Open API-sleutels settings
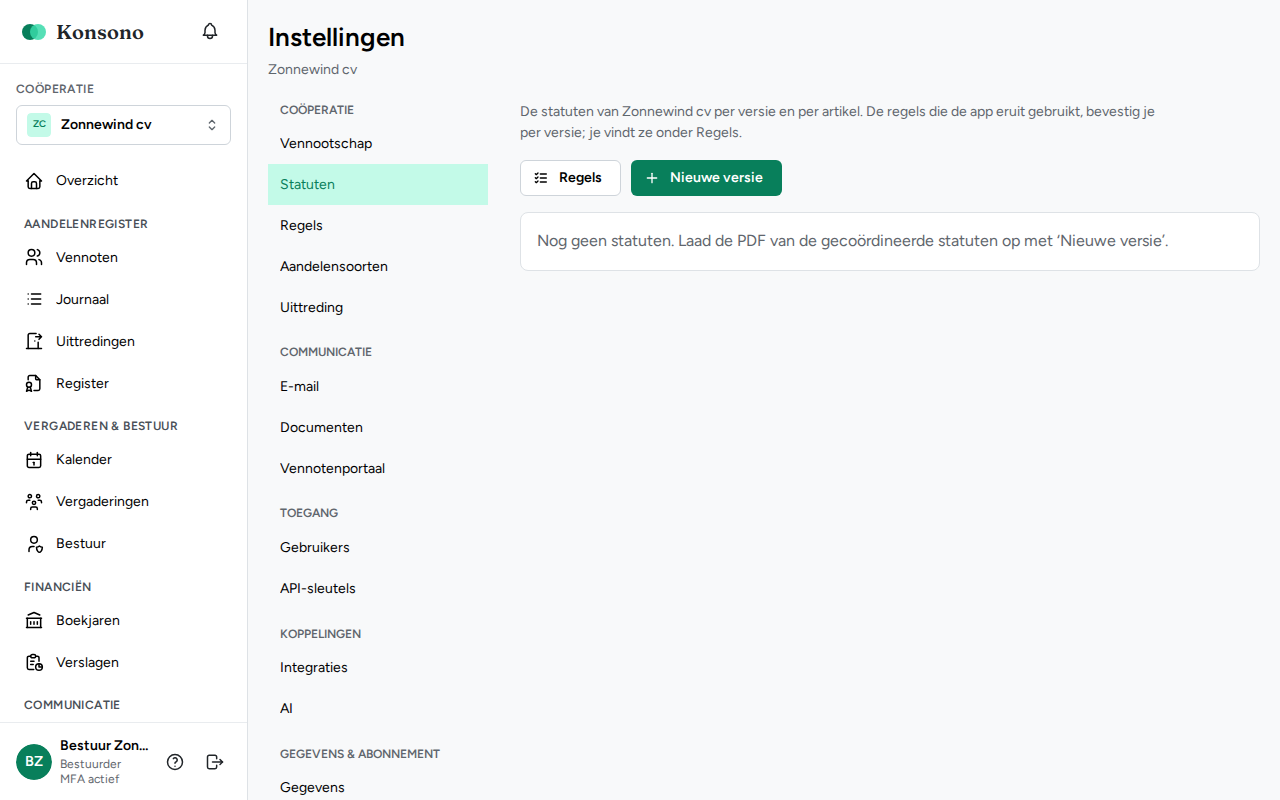 point(378,589)
